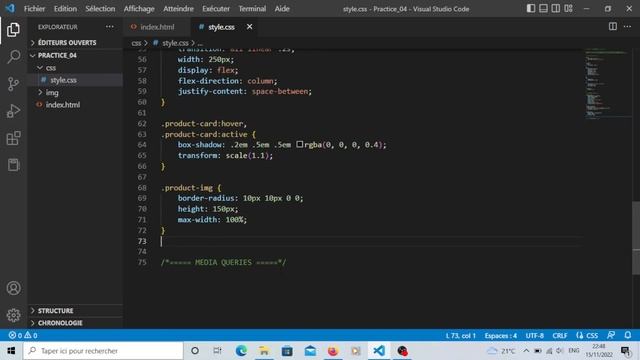Viewport: 640px width, 360px height.
Task: Change encoding via UTF-8
Action: point(535,336)
